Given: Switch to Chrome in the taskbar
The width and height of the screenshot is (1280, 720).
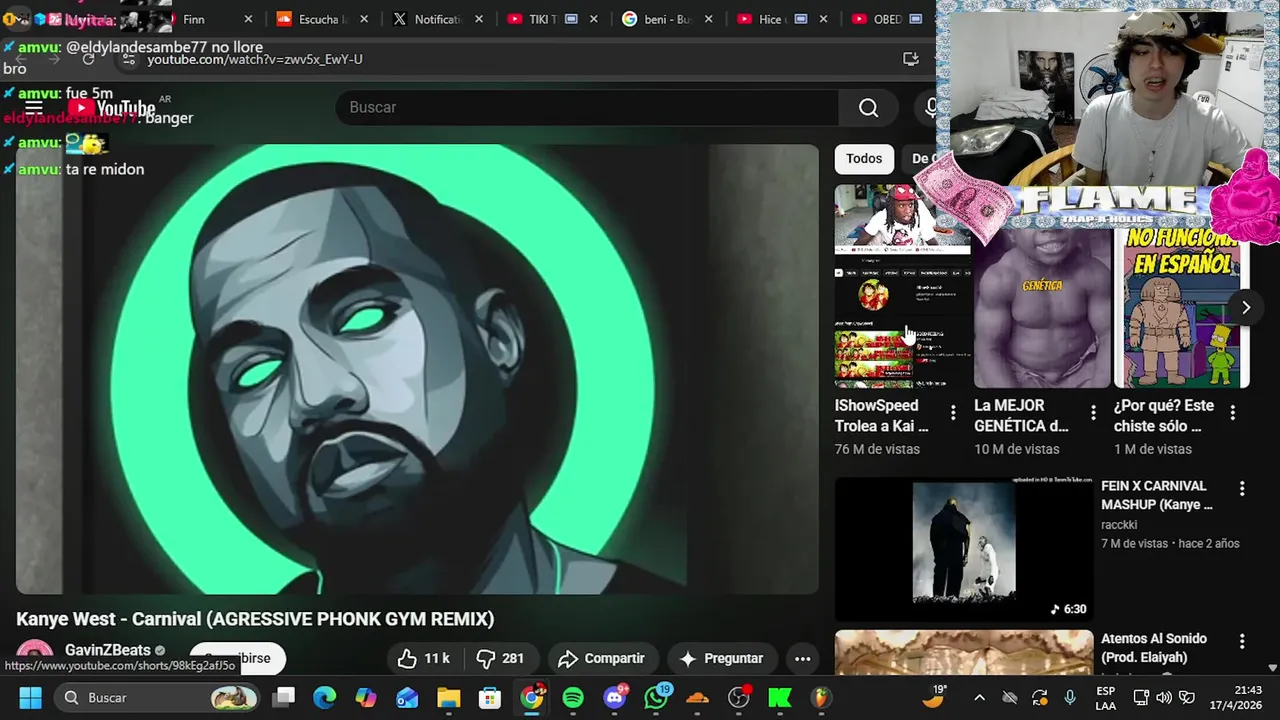Looking at the screenshot, I should (532, 698).
